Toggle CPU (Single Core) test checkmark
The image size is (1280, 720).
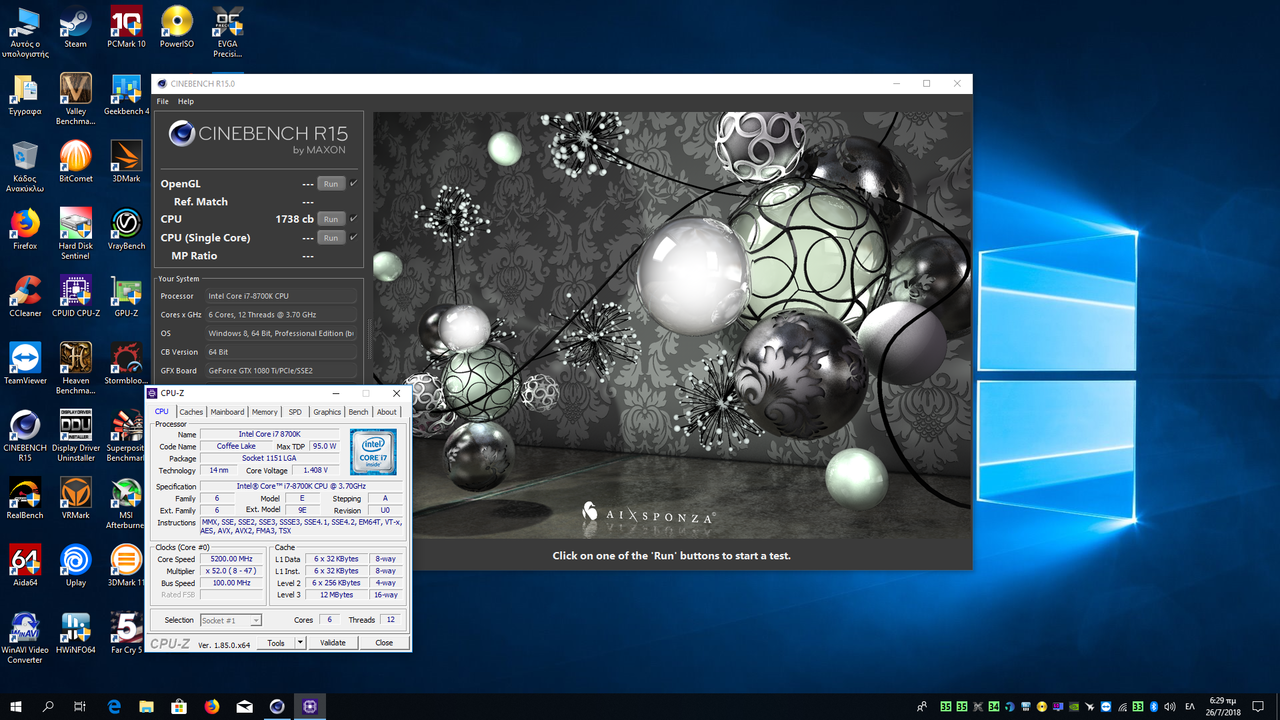pos(353,237)
